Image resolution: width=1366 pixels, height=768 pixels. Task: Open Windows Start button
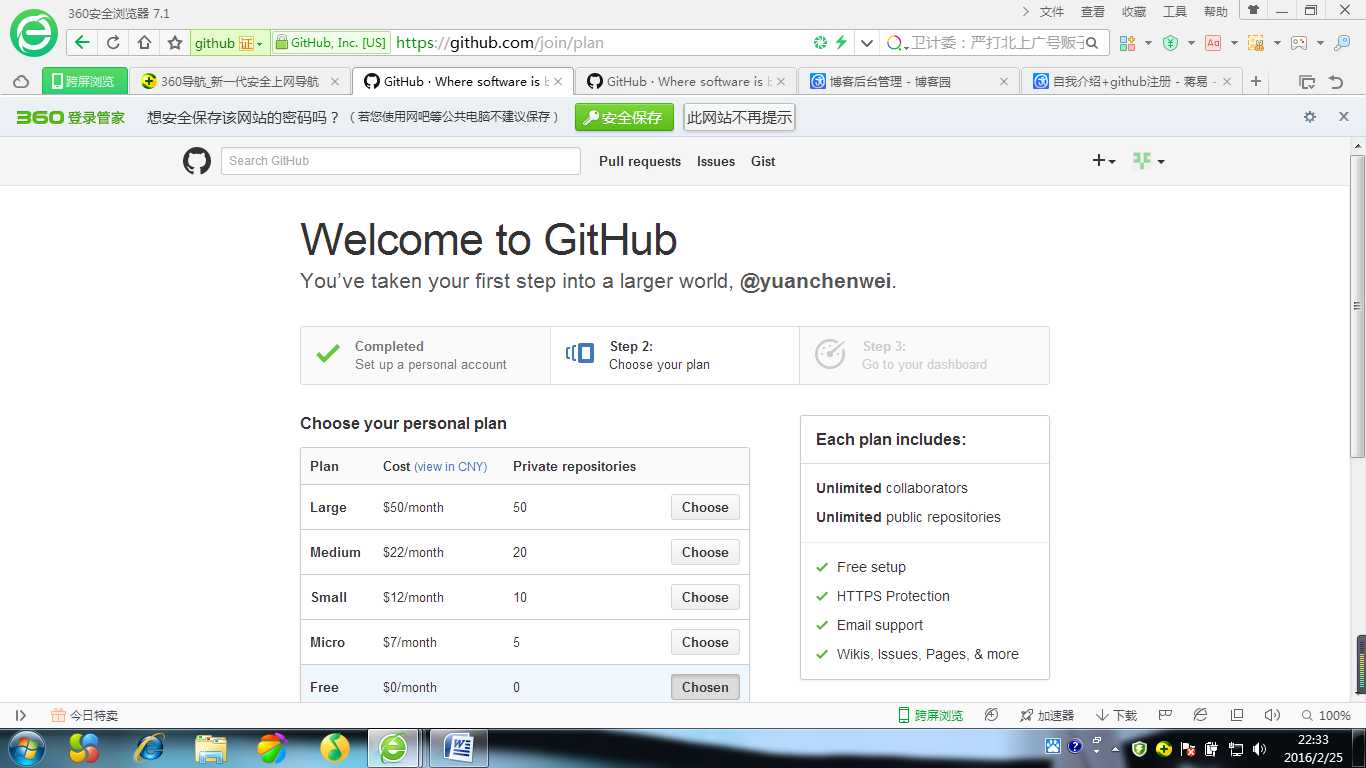[25, 747]
